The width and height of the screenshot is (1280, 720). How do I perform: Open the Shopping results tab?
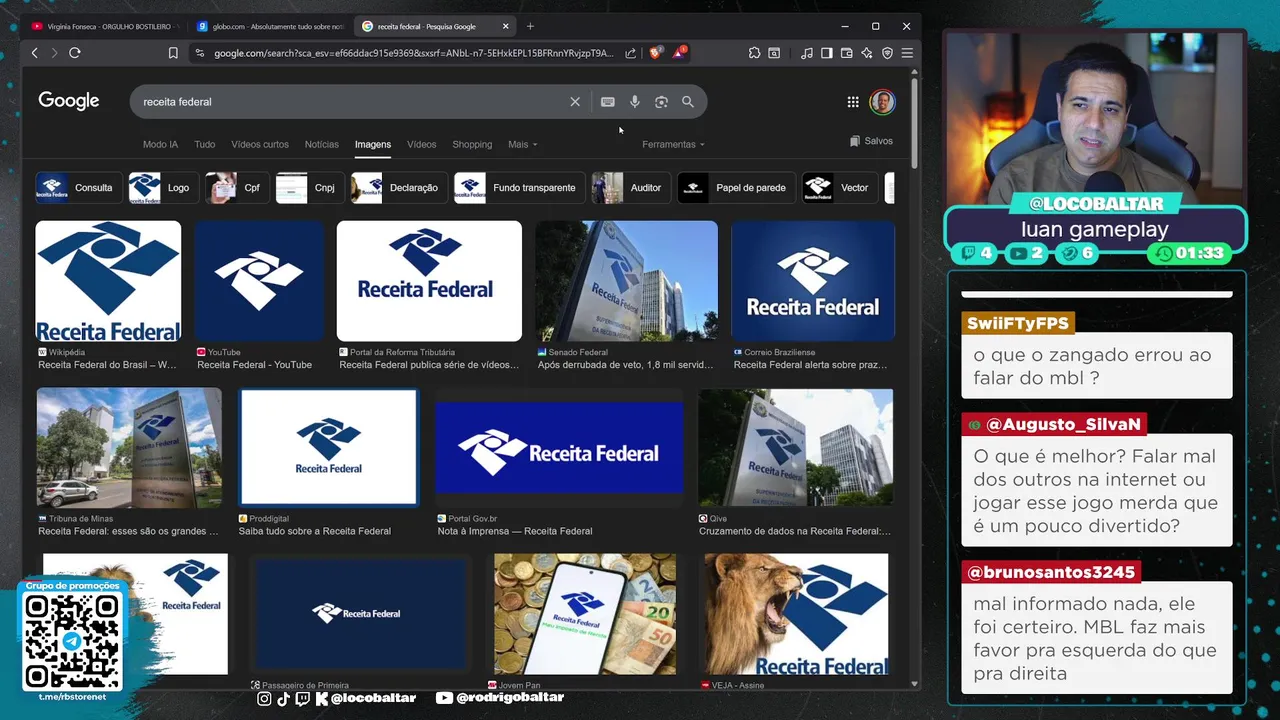point(472,144)
